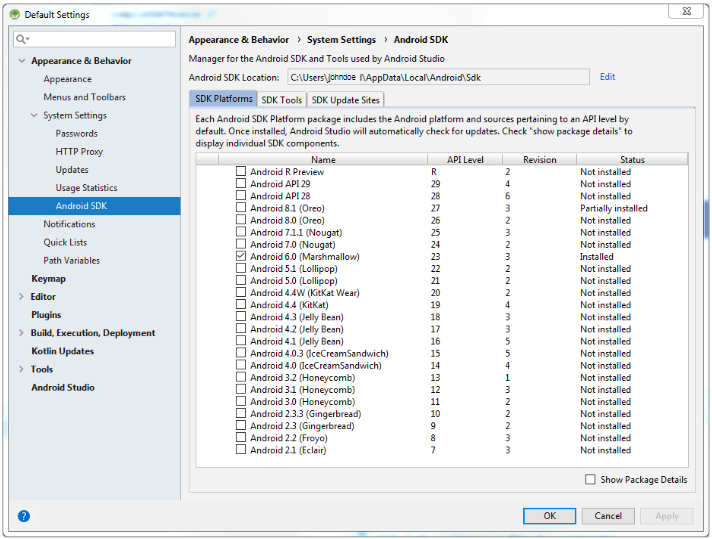Click the blue help question mark icon
The height and width of the screenshot is (539, 712).
point(24,516)
